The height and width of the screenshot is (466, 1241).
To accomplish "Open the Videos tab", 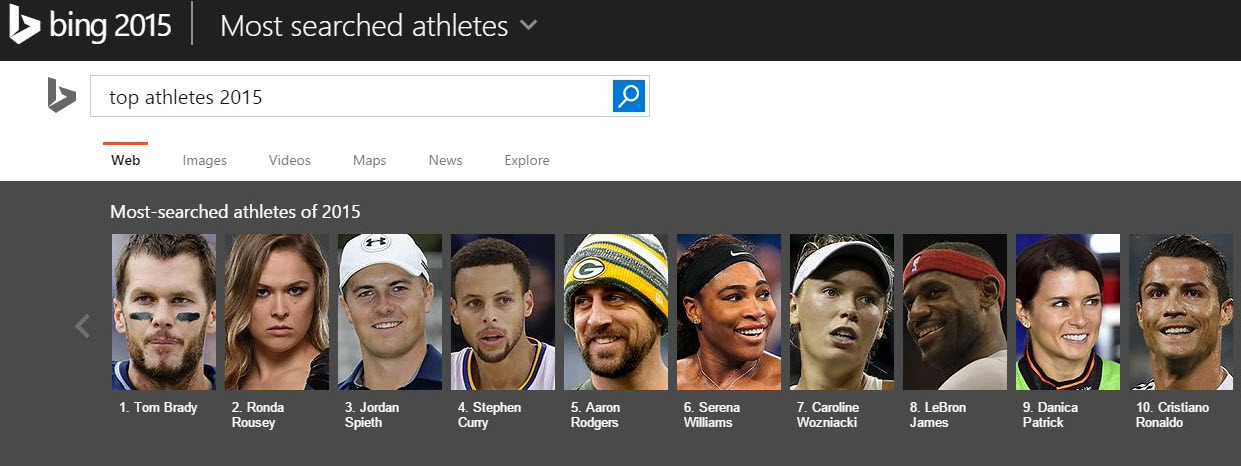I will pyautogui.click(x=290, y=160).
